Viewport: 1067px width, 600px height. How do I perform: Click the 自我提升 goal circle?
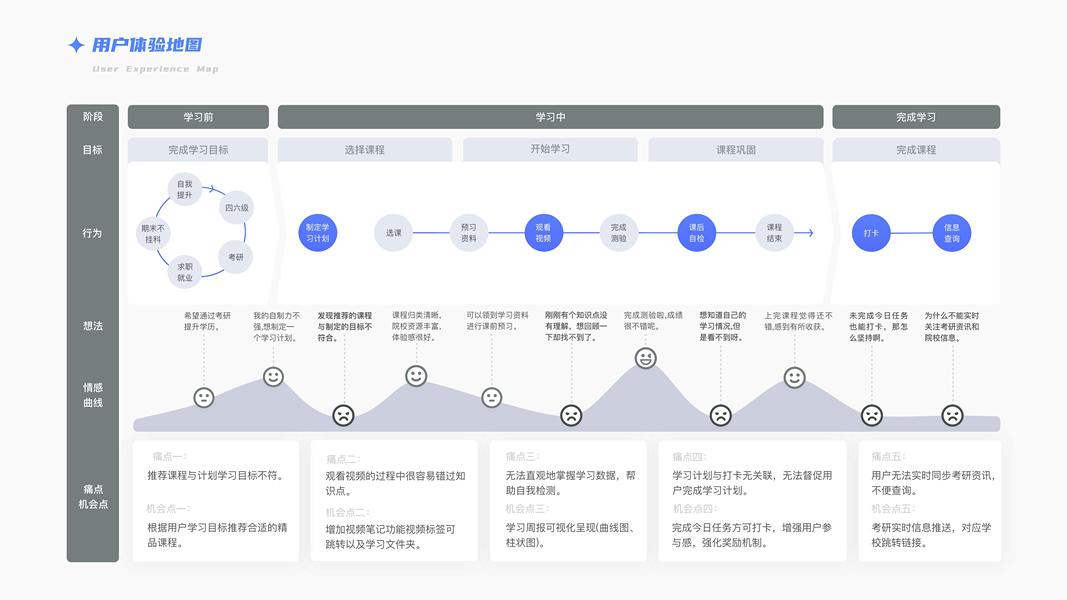coord(185,189)
